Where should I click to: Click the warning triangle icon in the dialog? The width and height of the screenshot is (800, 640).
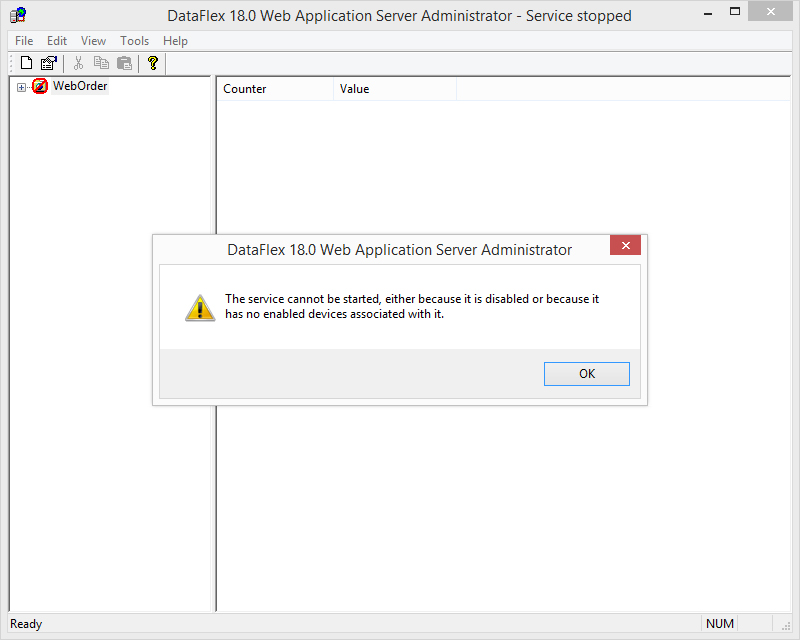pyautogui.click(x=200, y=307)
